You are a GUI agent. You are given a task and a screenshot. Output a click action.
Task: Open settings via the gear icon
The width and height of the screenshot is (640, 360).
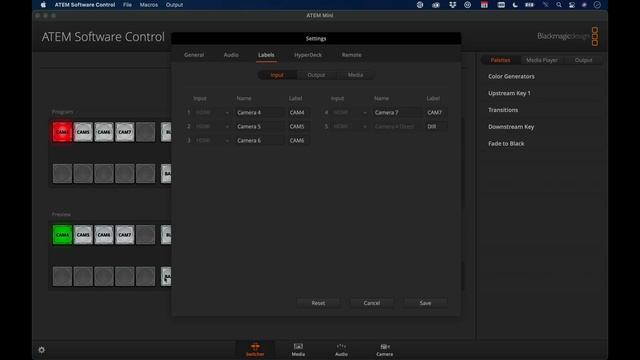[41, 350]
